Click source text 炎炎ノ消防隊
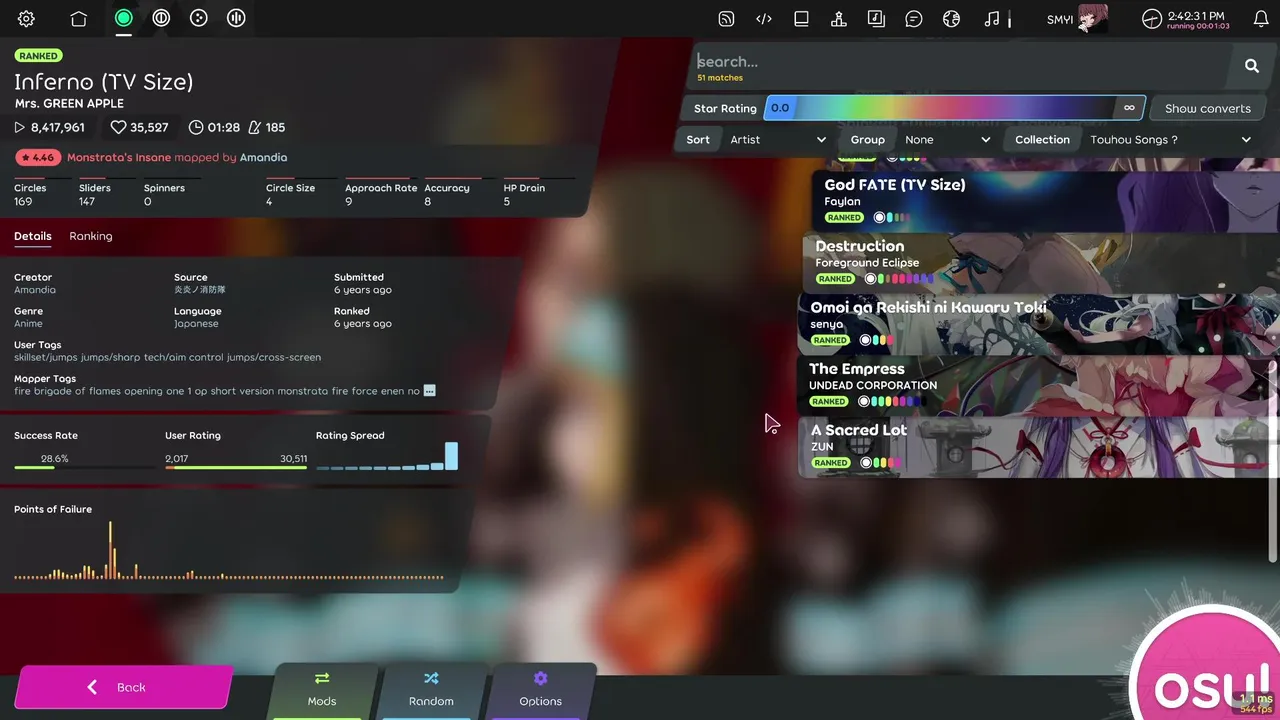1280x720 pixels. 200,290
